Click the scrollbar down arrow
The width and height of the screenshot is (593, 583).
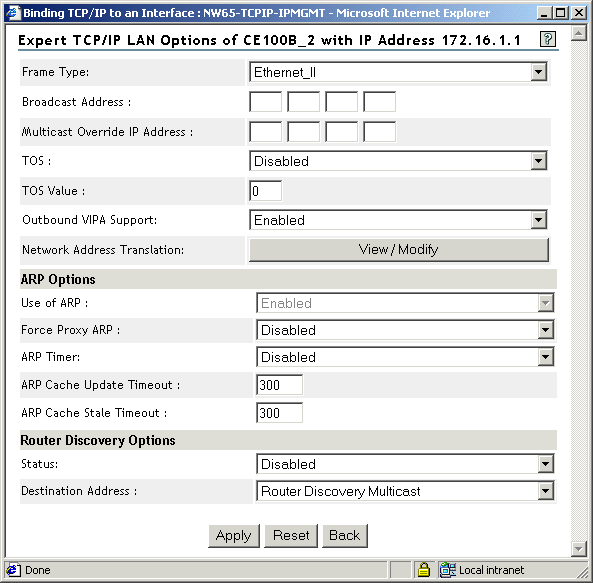click(x=579, y=549)
